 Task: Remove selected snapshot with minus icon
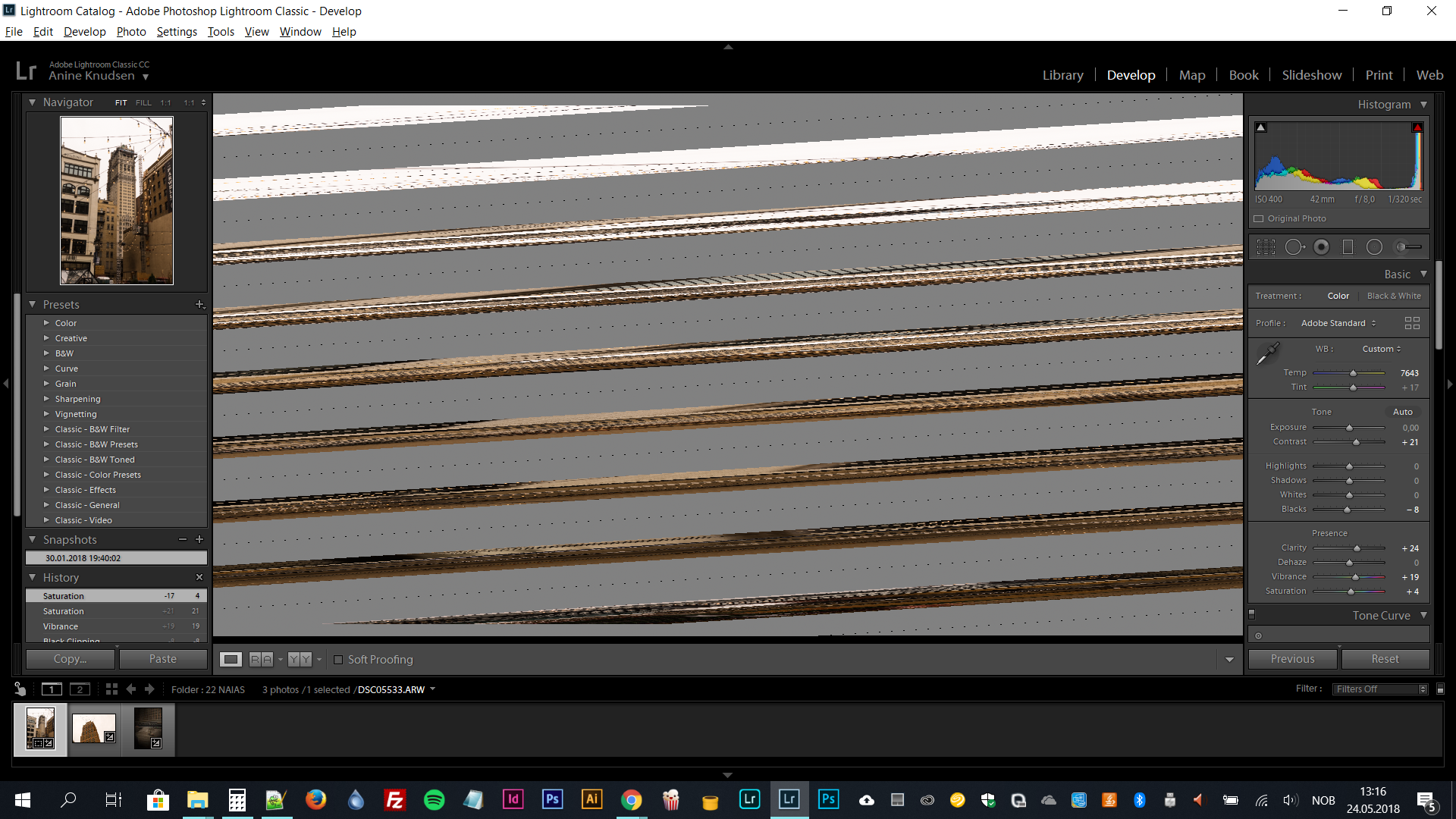[183, 539]
